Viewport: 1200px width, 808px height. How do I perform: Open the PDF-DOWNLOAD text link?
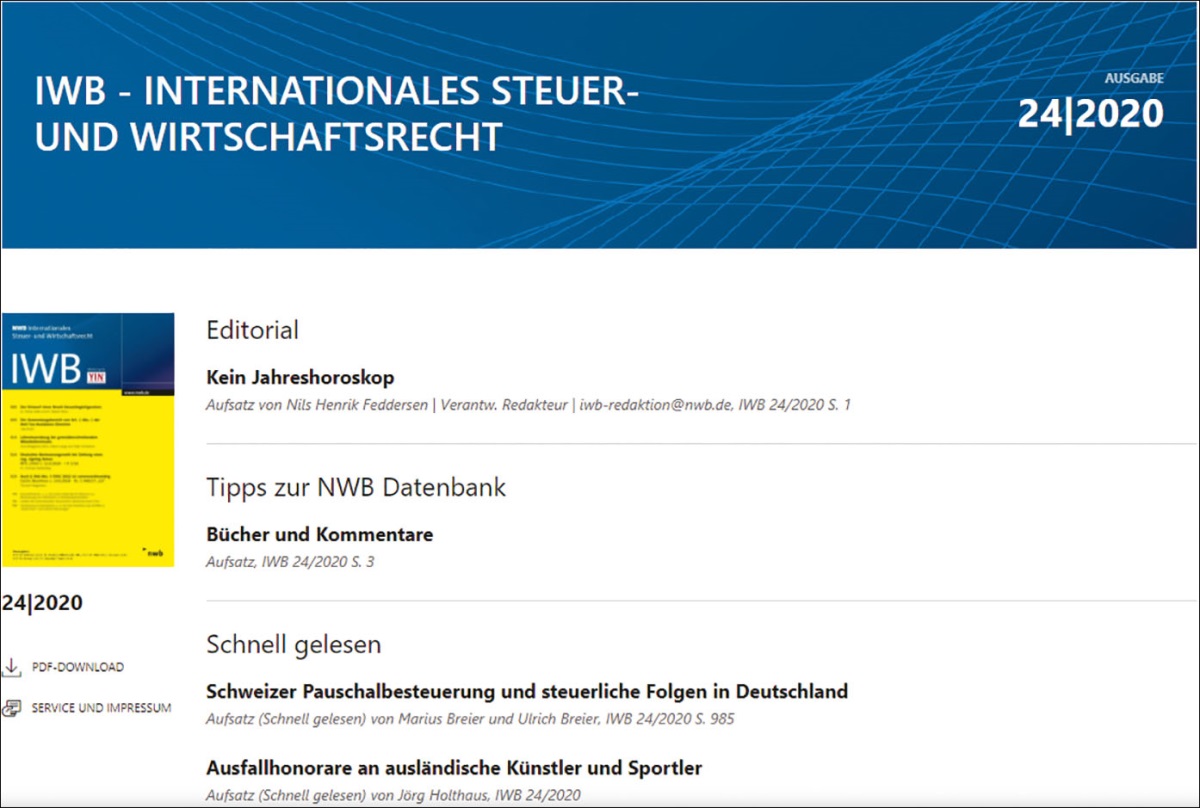[78, 667]
